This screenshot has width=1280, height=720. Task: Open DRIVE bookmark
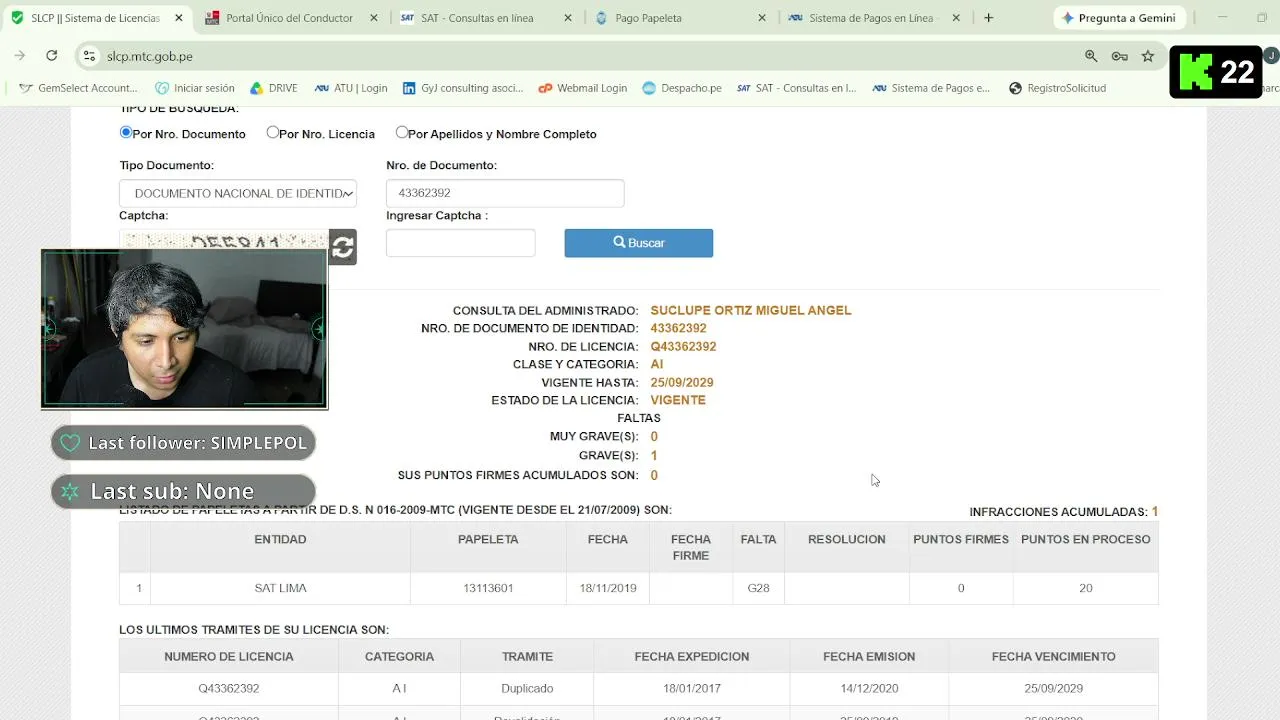click(274, 88)
